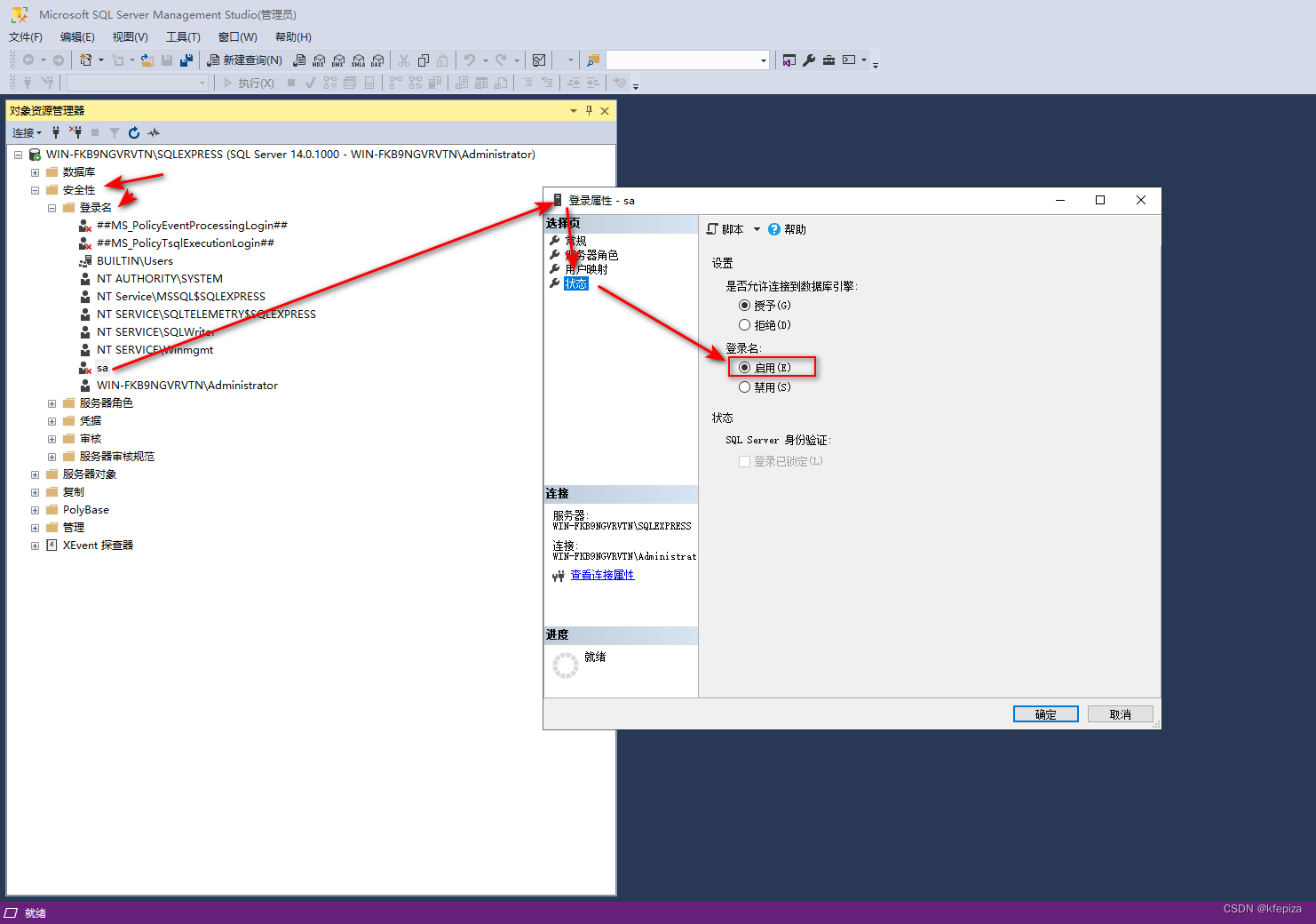Open Object Explorer window position dropdown arrow
This screenshot has height=924, width=1316.
point(573,110)
